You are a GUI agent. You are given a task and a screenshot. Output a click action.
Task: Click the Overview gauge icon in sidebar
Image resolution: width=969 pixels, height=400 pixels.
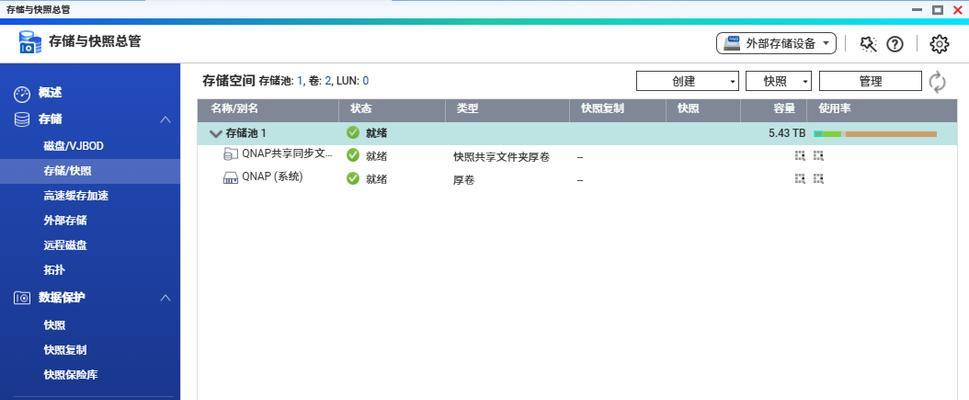click(22, 94)
